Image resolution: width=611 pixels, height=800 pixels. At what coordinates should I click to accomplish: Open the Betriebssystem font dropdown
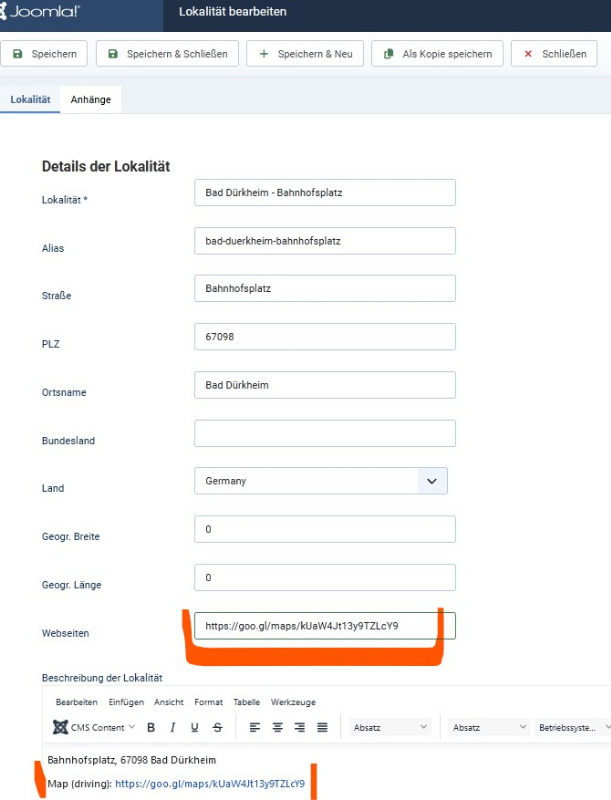point(573,728)
